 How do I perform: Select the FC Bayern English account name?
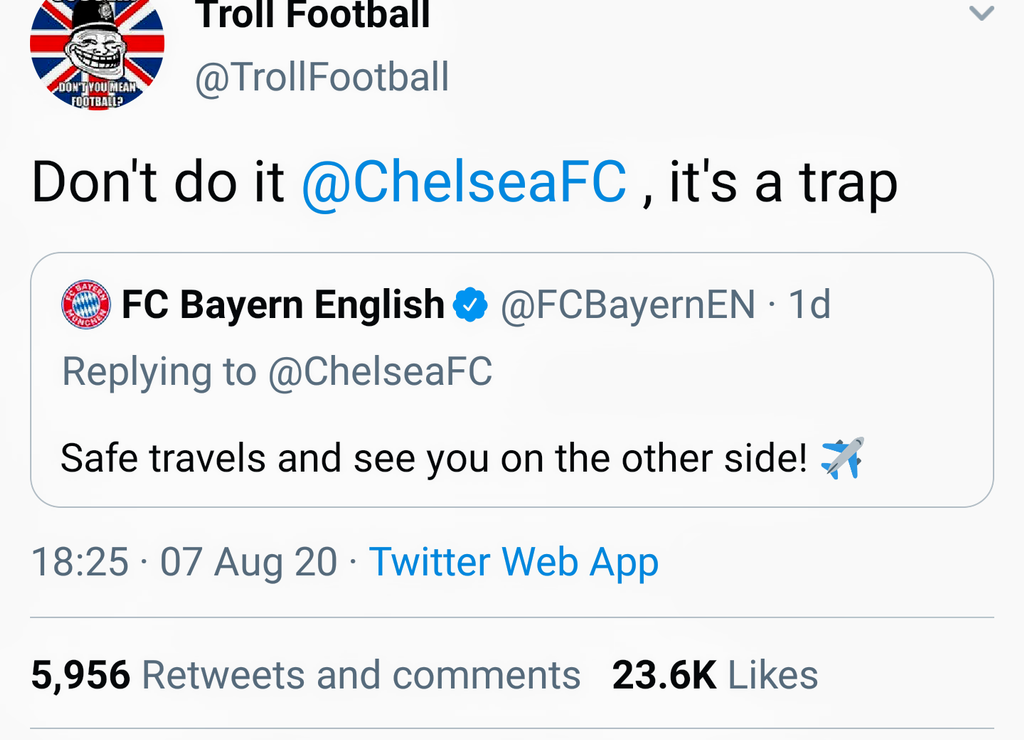(x=283, y=305)
